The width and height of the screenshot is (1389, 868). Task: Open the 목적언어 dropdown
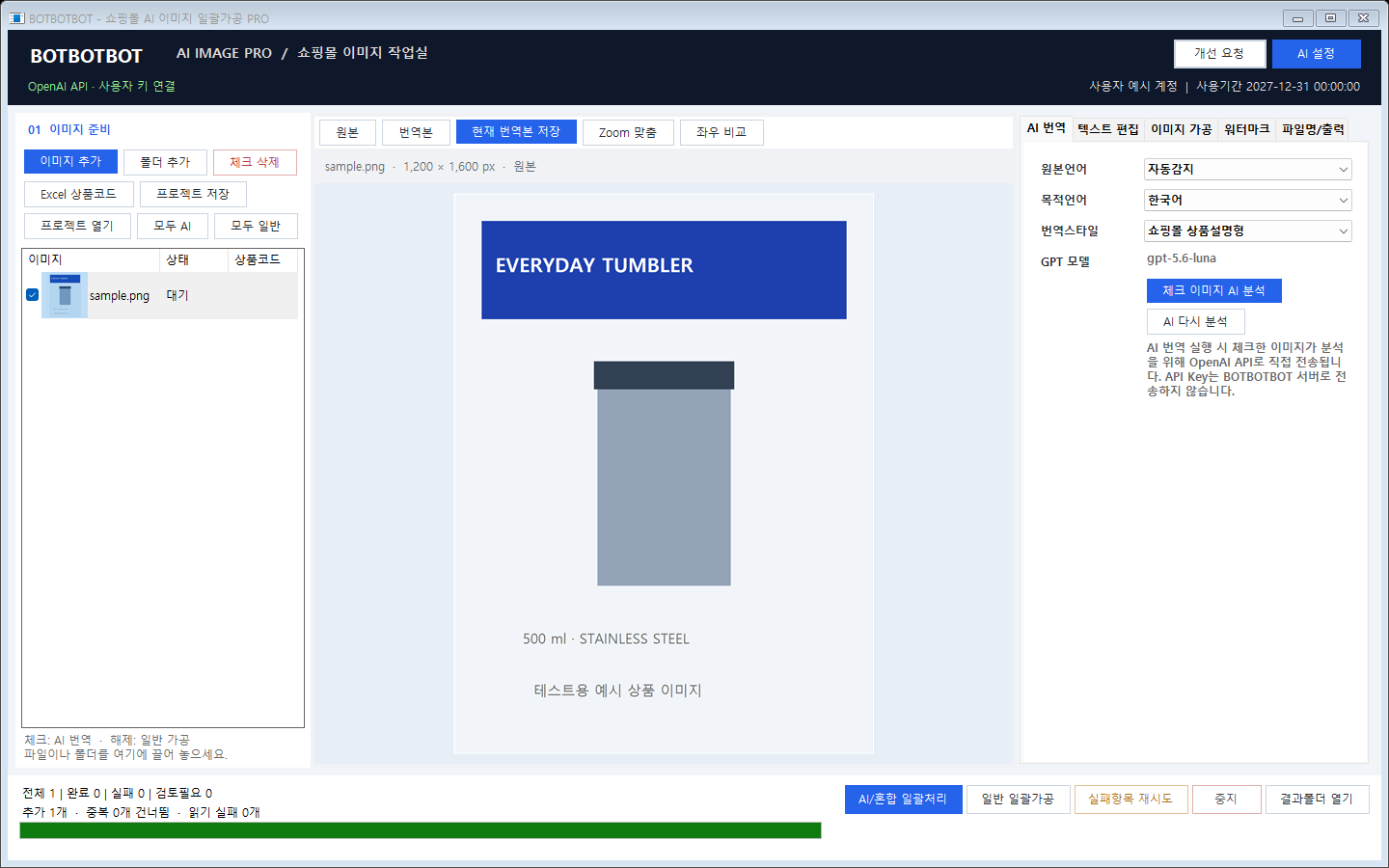(x=1247, y=200)
